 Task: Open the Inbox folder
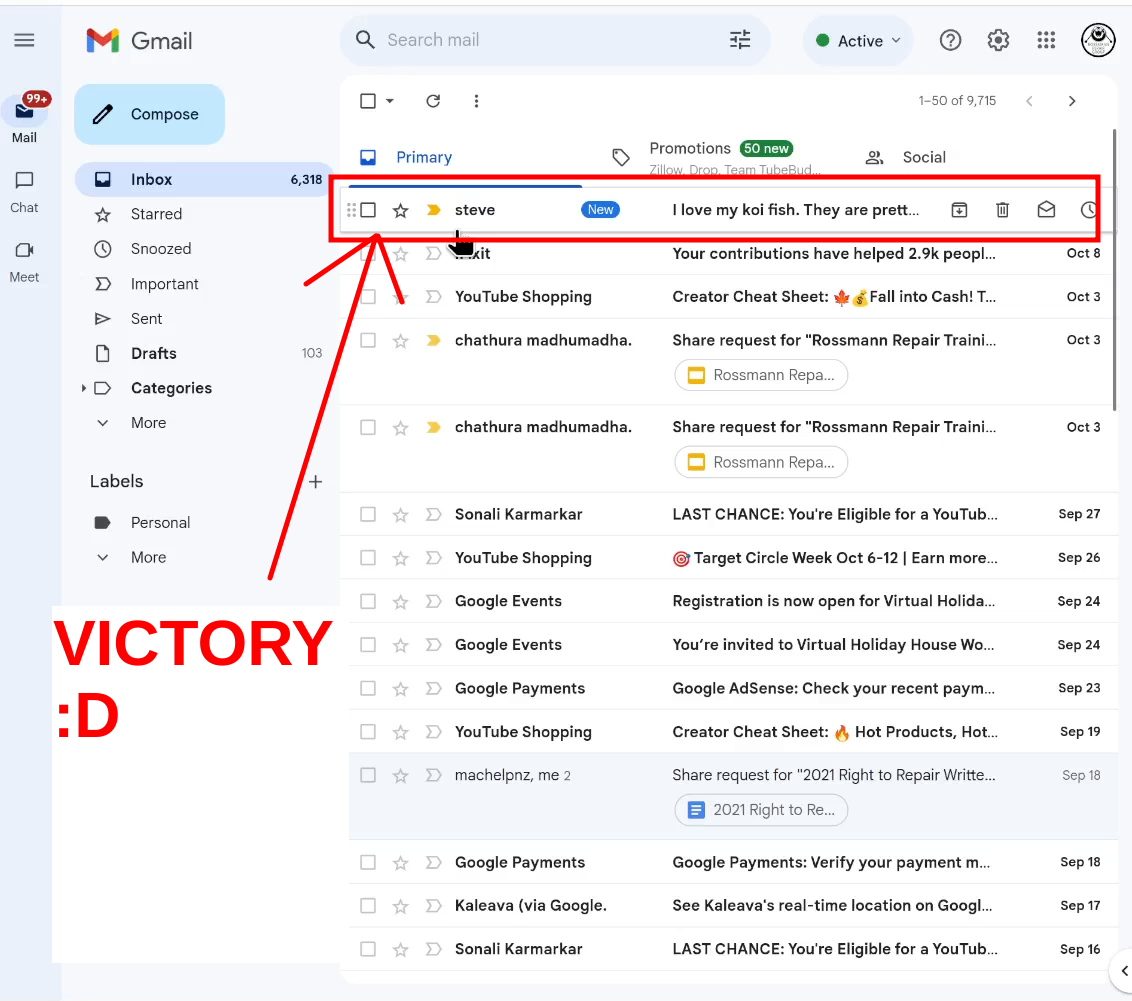click(x=204, y=180)
